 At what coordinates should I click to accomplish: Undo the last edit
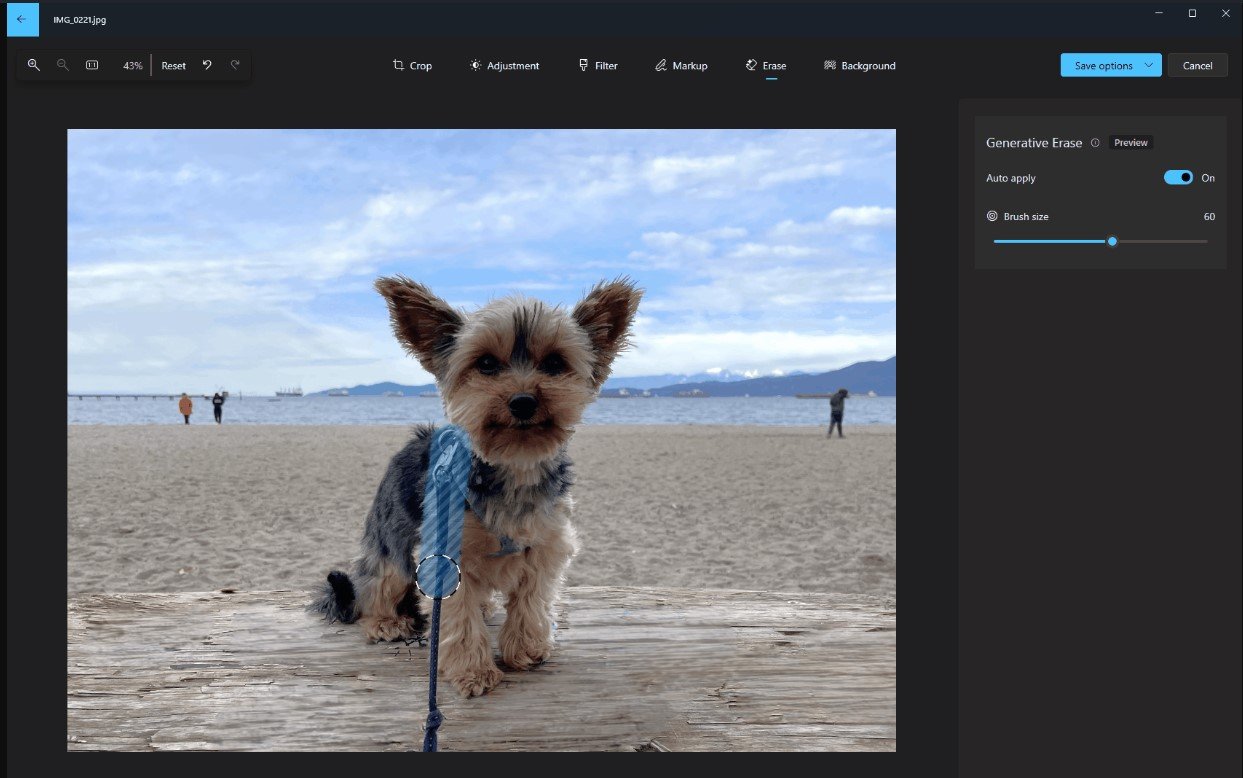coord(207,65)
